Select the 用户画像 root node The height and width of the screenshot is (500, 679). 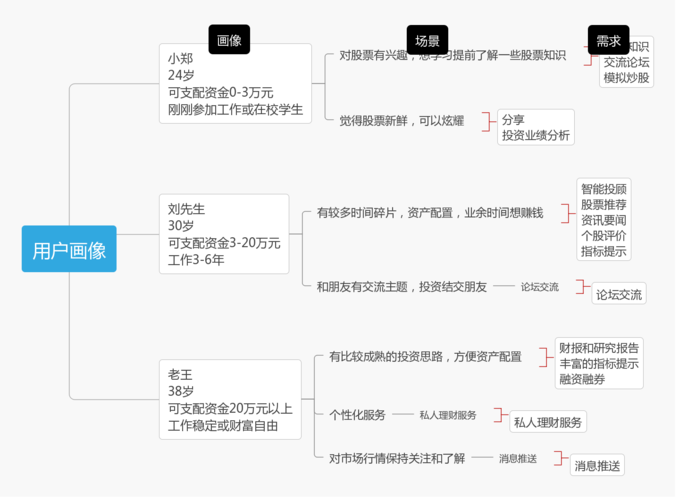coord(69,248)
